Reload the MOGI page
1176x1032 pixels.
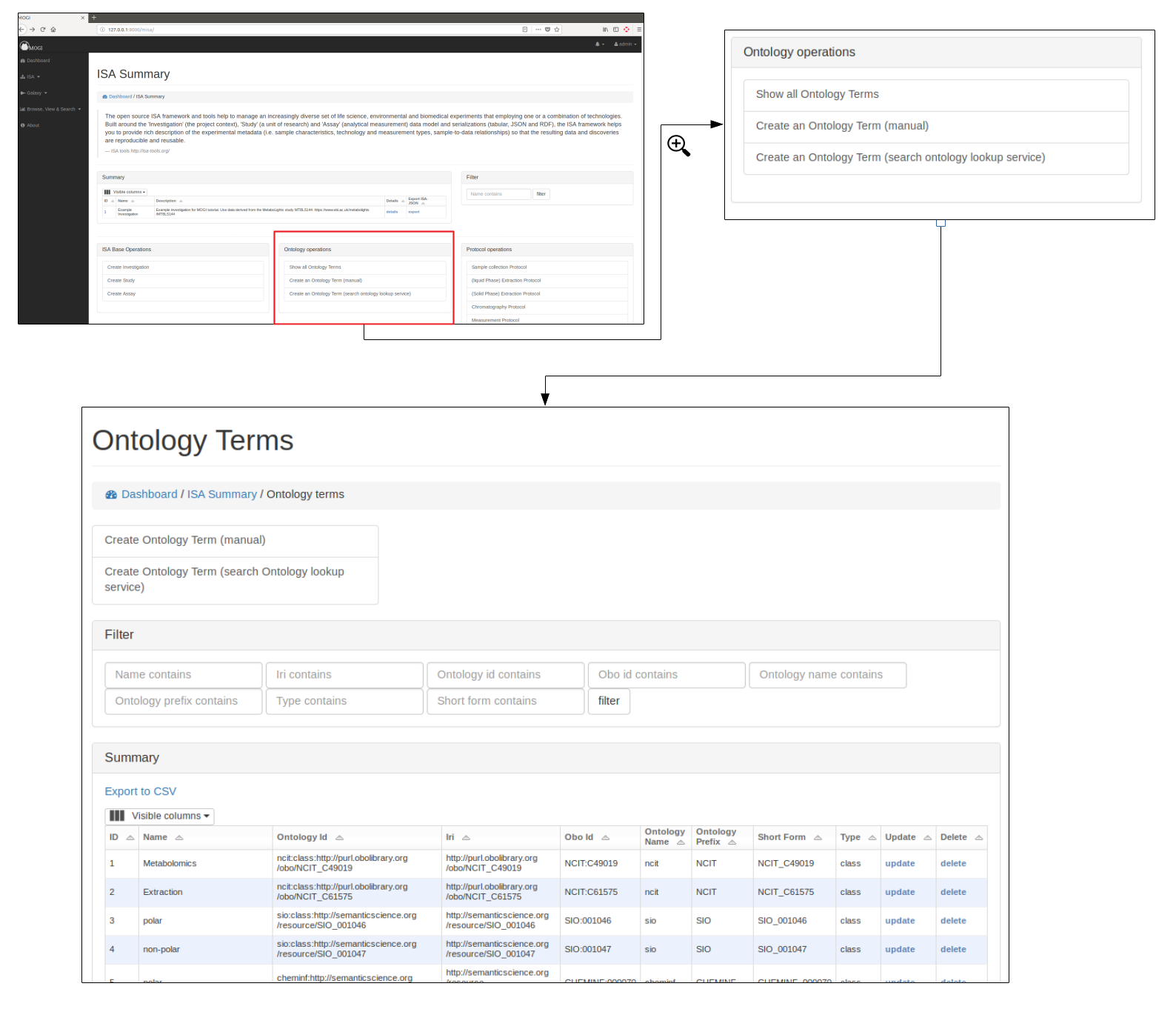[43, 30]
